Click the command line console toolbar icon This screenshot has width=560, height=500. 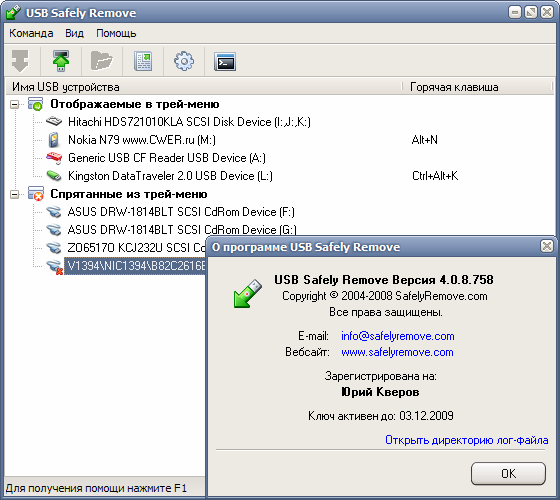[x=225, y=61]
